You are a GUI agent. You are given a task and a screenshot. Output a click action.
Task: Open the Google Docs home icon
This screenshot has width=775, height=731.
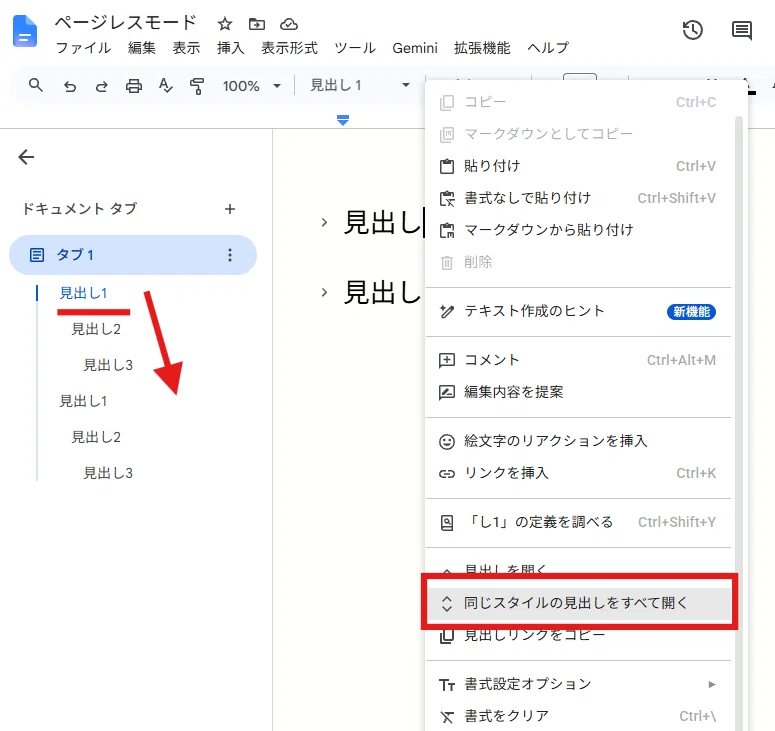coord(25,31)
